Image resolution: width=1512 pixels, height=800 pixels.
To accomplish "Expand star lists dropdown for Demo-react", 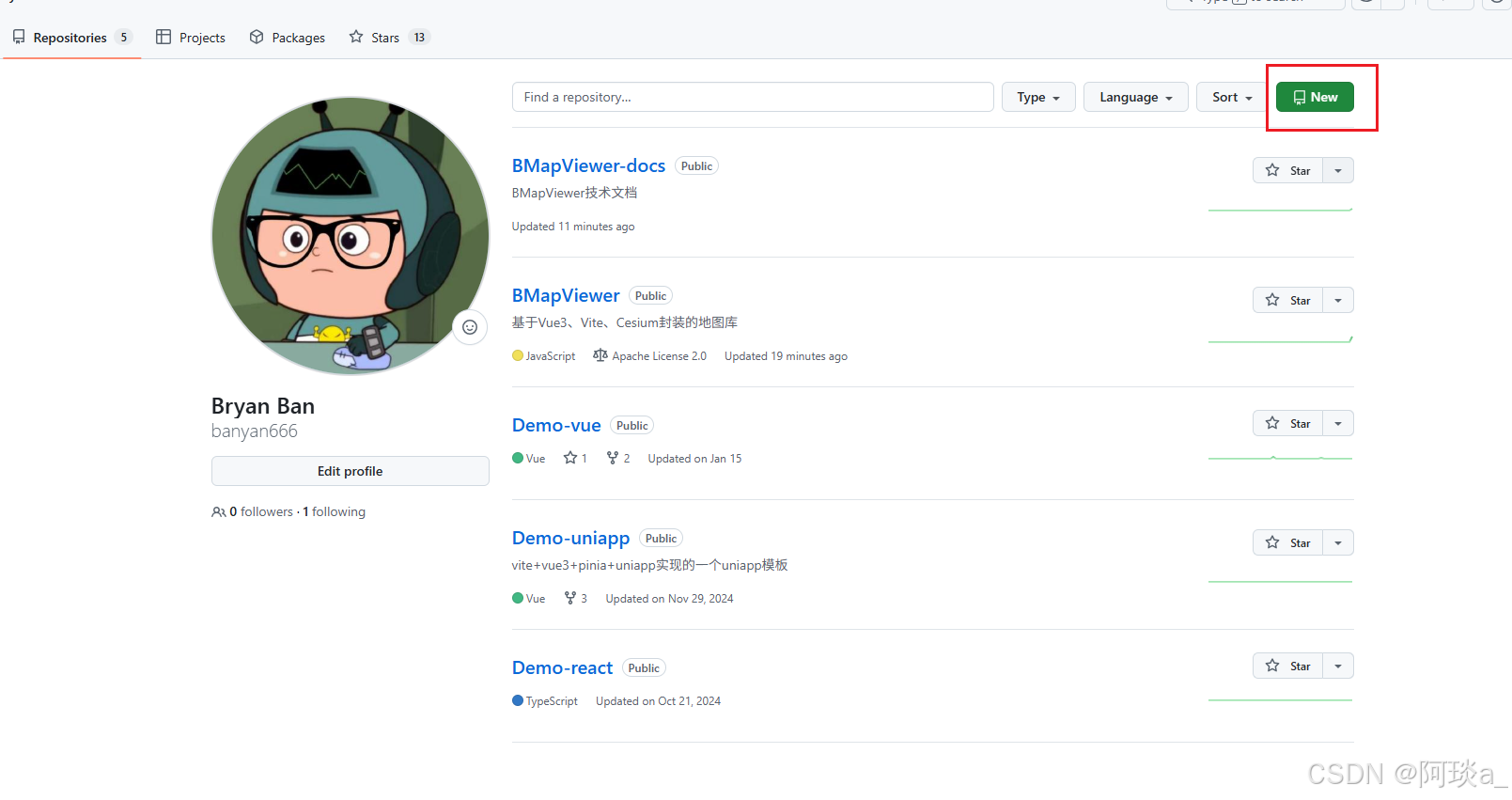I will 1338,666.
